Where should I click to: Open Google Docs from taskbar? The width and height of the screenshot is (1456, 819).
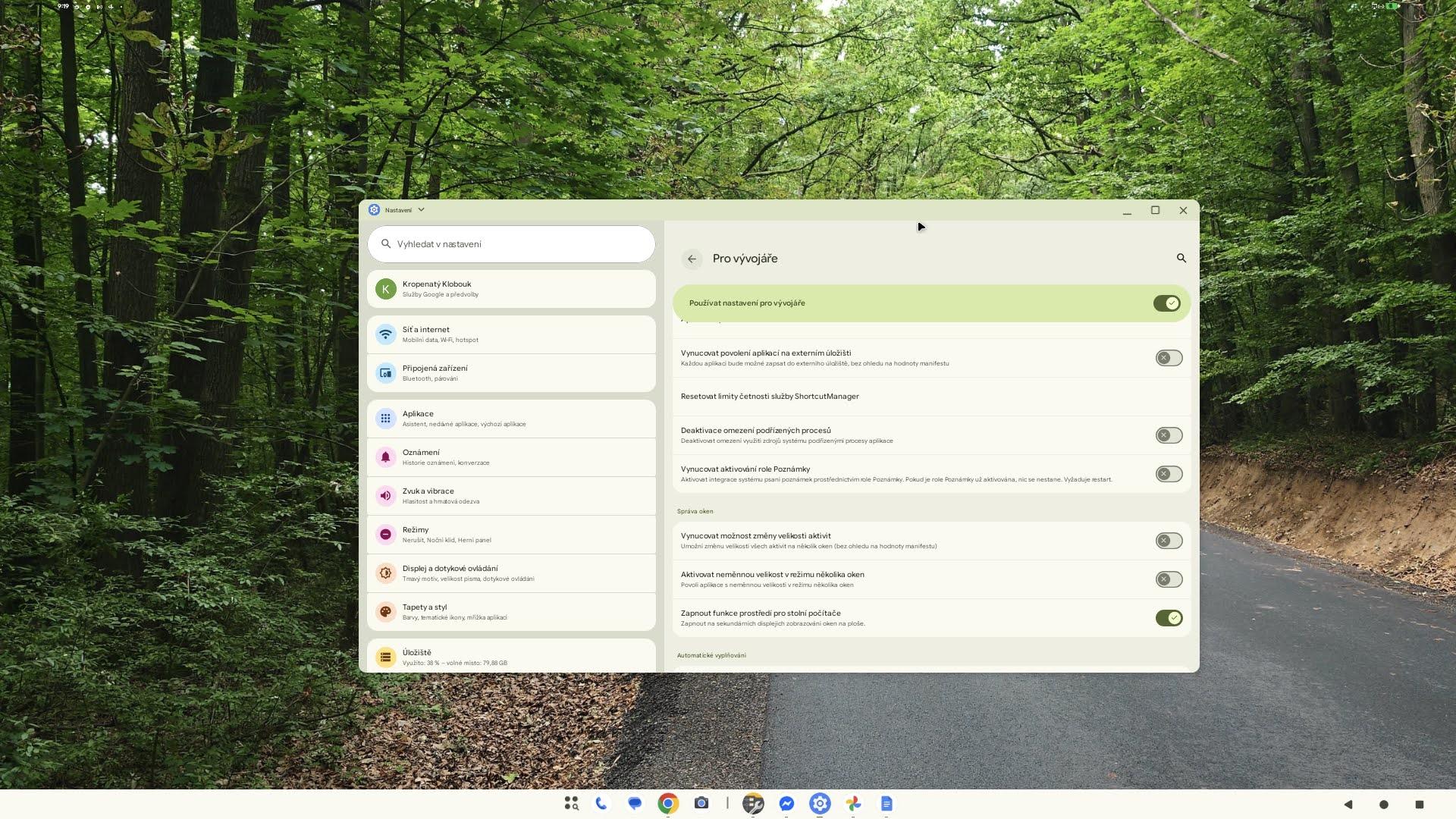pyautogui.click(x=886, y=803)
